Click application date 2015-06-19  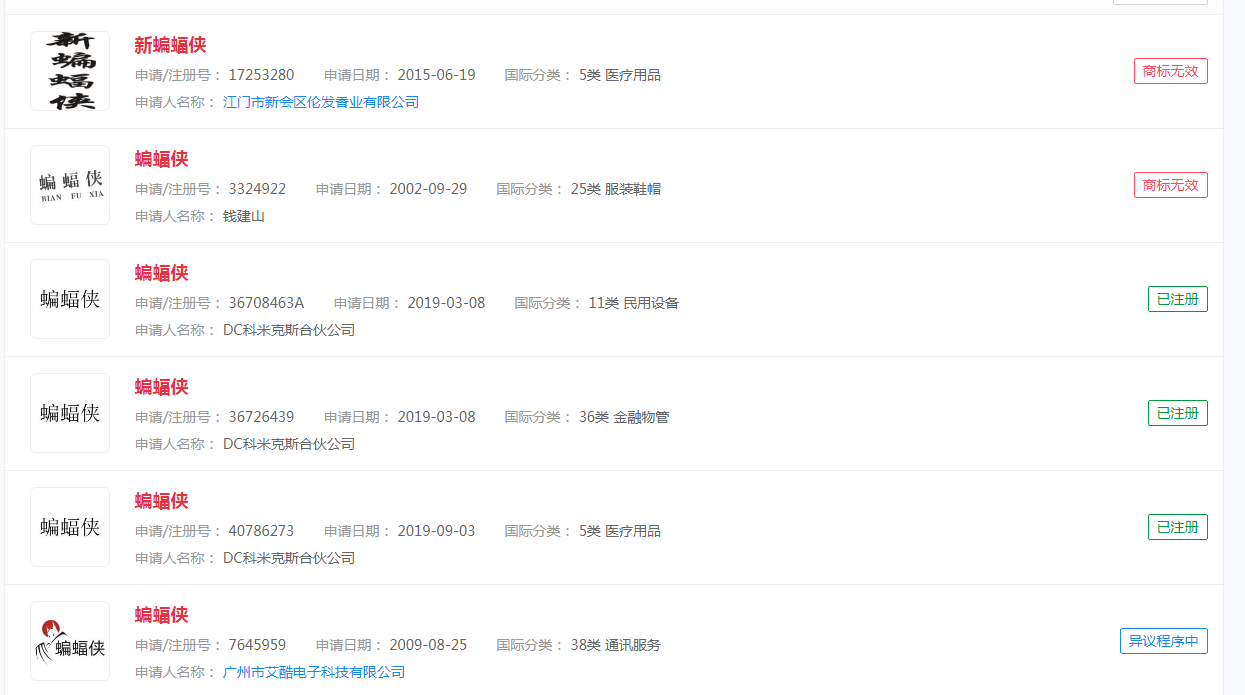pyautogui.click(x=437, y=75)
